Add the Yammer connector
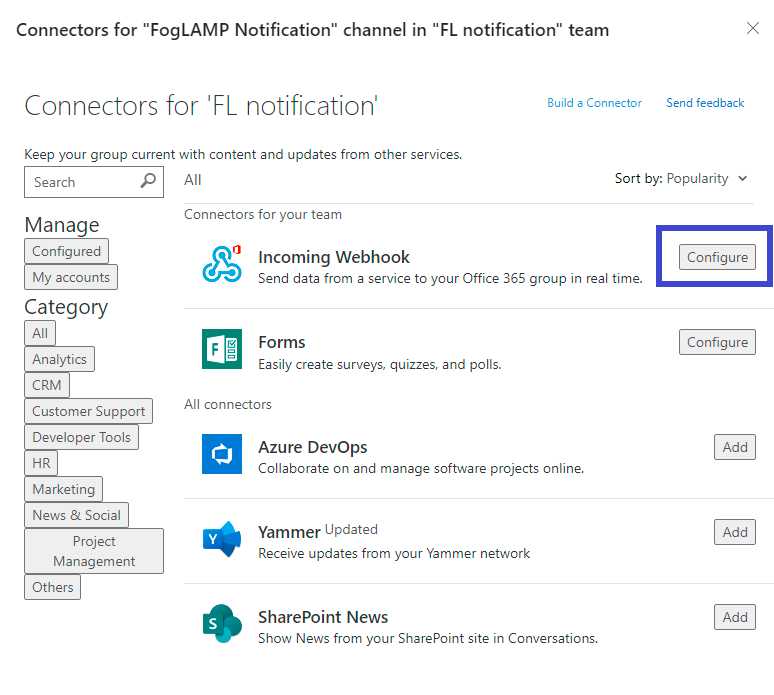This screenshot has width=774, height=695. click(735, 532)
